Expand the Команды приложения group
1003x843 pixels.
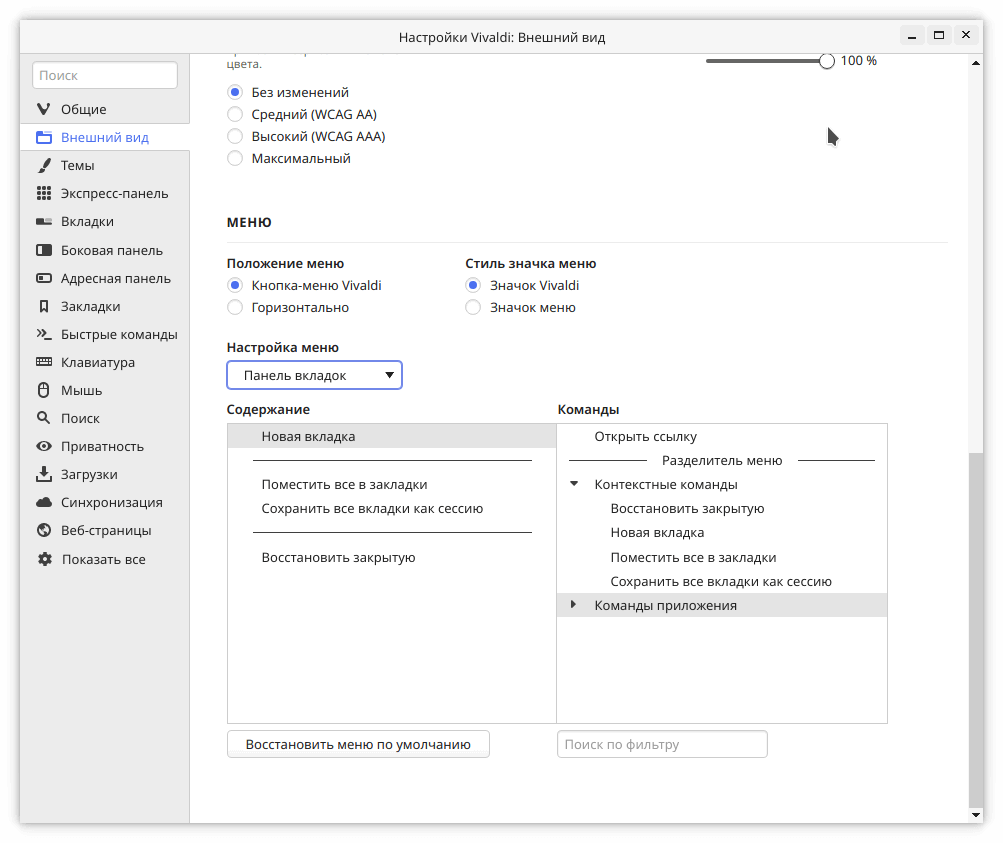(x=573, y=604)
